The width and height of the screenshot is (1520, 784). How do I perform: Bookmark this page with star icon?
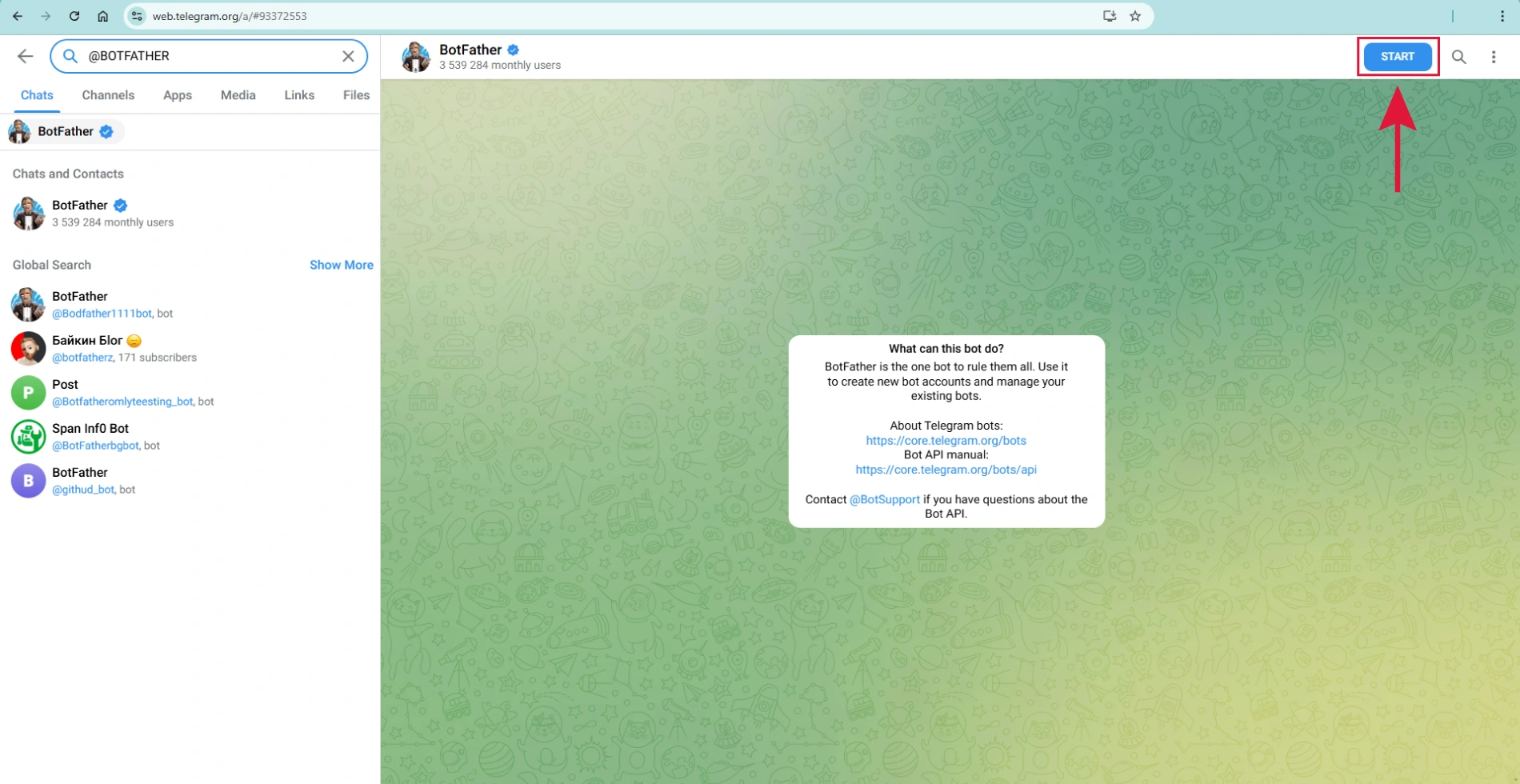point(1134,16)
